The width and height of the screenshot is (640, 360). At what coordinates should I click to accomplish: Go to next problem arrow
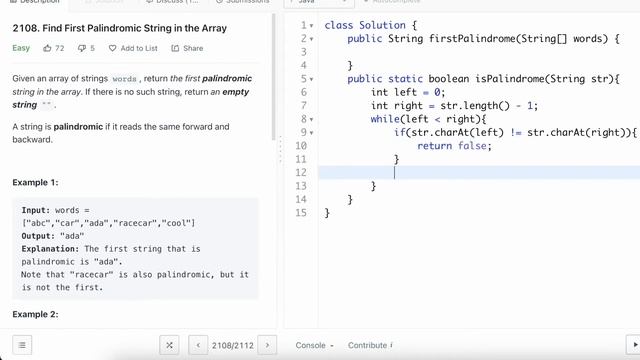[267, 345]
